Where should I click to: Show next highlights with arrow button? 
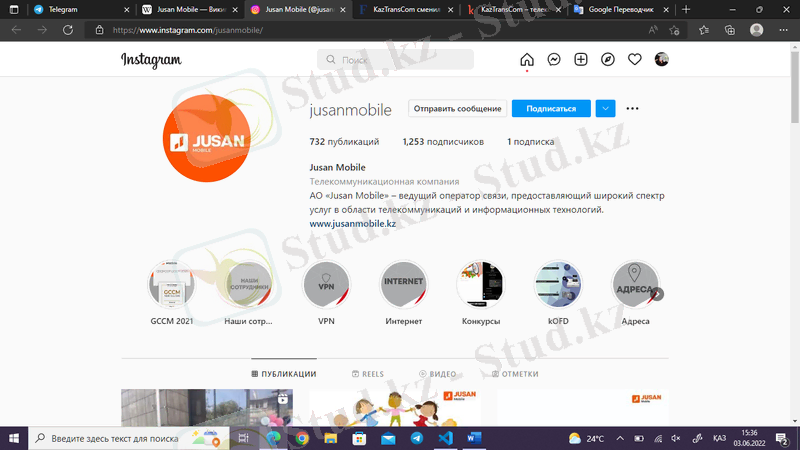tap(658, 294)
